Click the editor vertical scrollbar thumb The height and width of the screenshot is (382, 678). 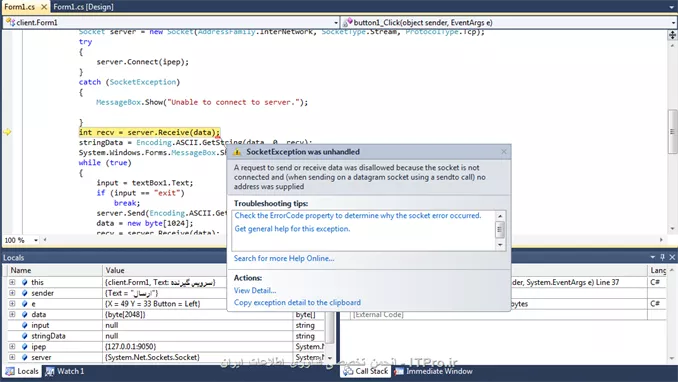pyautogui.click(x=672, y=131)
